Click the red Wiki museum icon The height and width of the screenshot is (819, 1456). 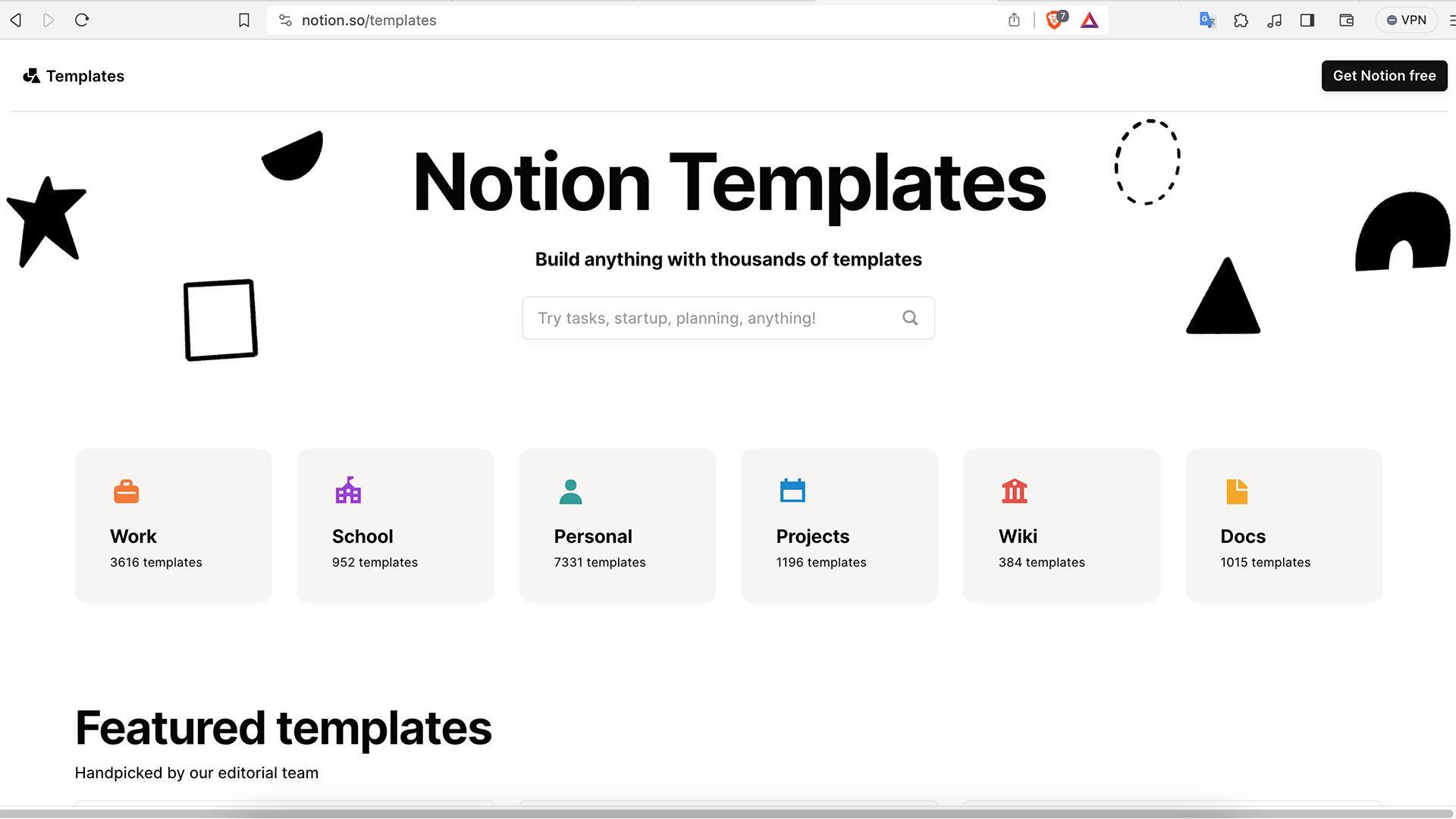(1014, 491)
